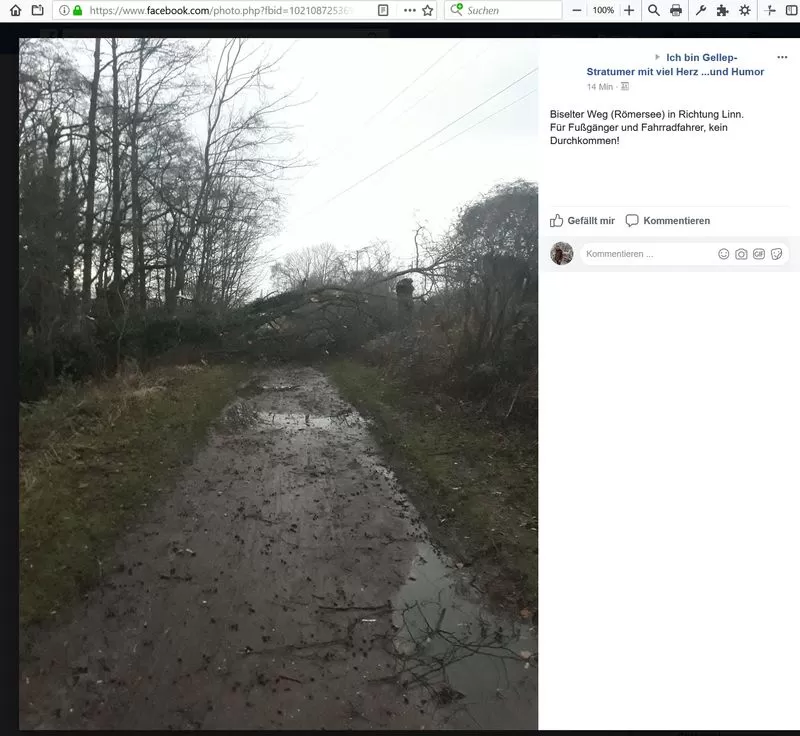Screen dimensions: 800x736
Task: Toggle reader view in the address bar
Action: click(384, 10)
